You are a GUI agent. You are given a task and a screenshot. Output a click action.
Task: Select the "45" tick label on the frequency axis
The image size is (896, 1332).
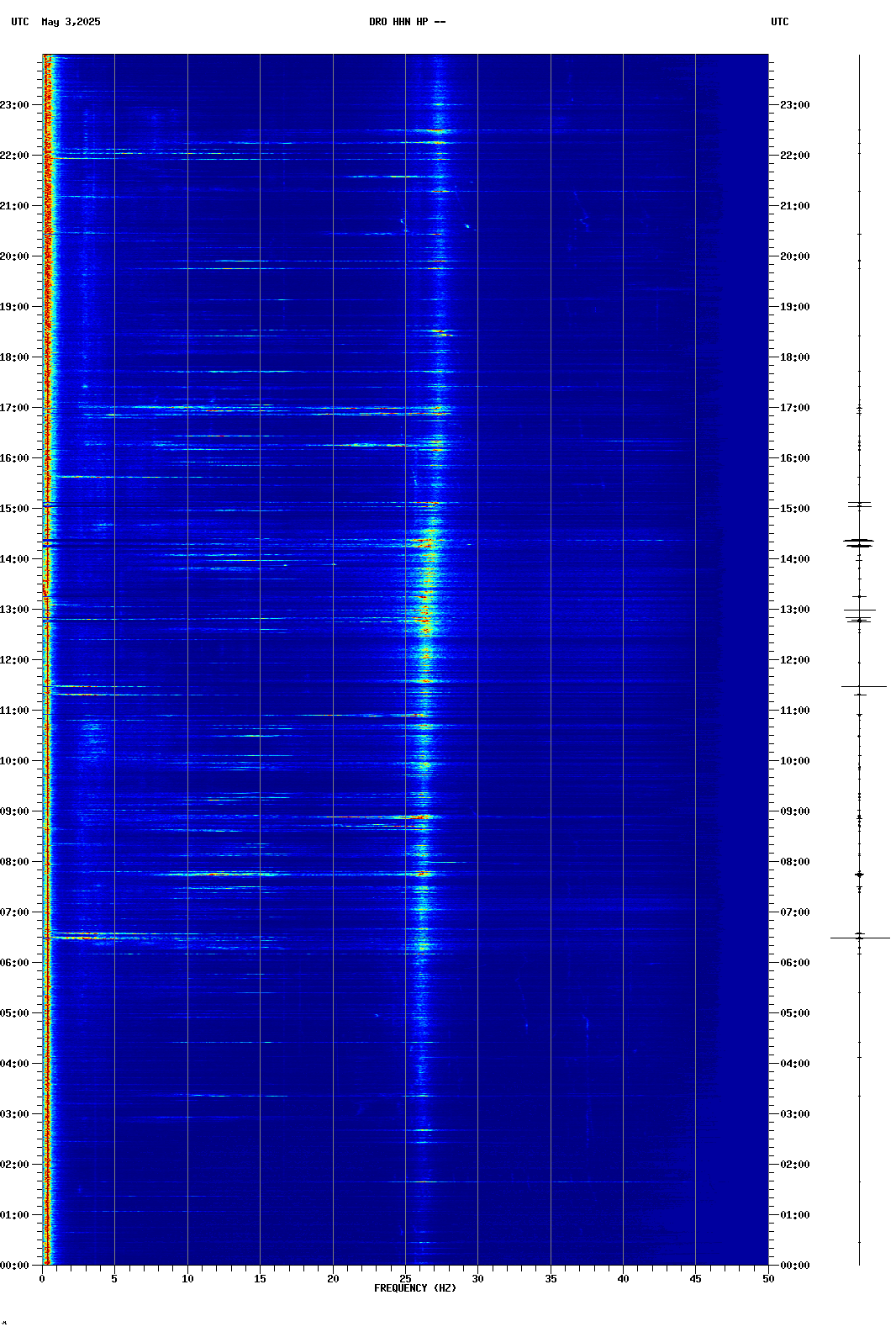point(695,1279)
